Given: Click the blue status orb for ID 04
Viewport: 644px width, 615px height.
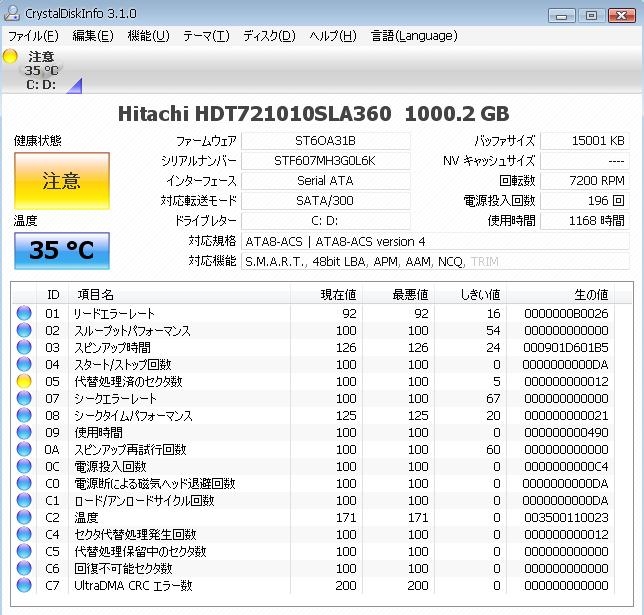Looking at the screenshot, I should pyautogui.click(x=24, y=364).
